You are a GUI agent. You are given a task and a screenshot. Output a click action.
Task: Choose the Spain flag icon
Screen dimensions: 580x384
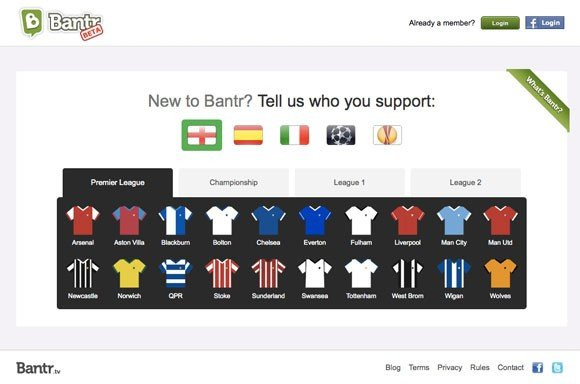(x=248, y=135)
